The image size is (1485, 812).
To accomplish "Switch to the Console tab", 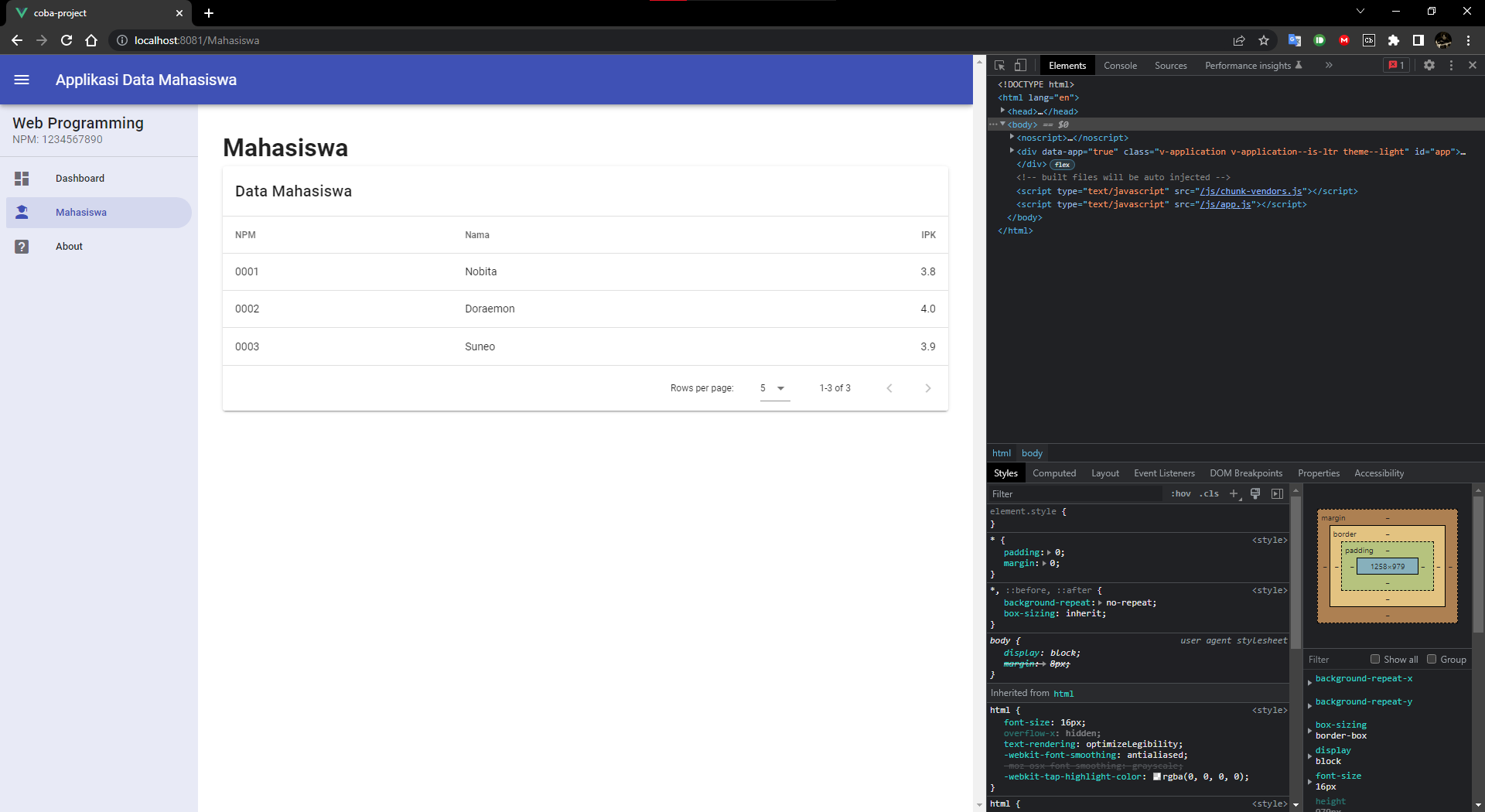I will pos(1120,66).
